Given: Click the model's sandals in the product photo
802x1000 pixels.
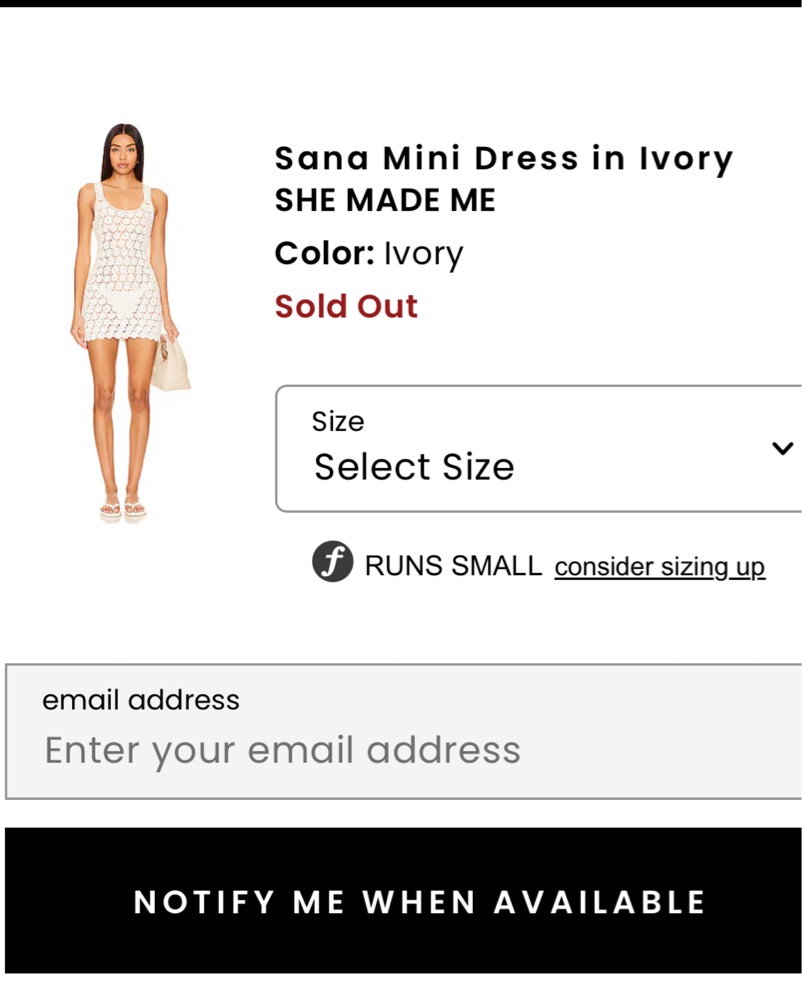Looking at the screenshot, I should [x=123, y=509].
